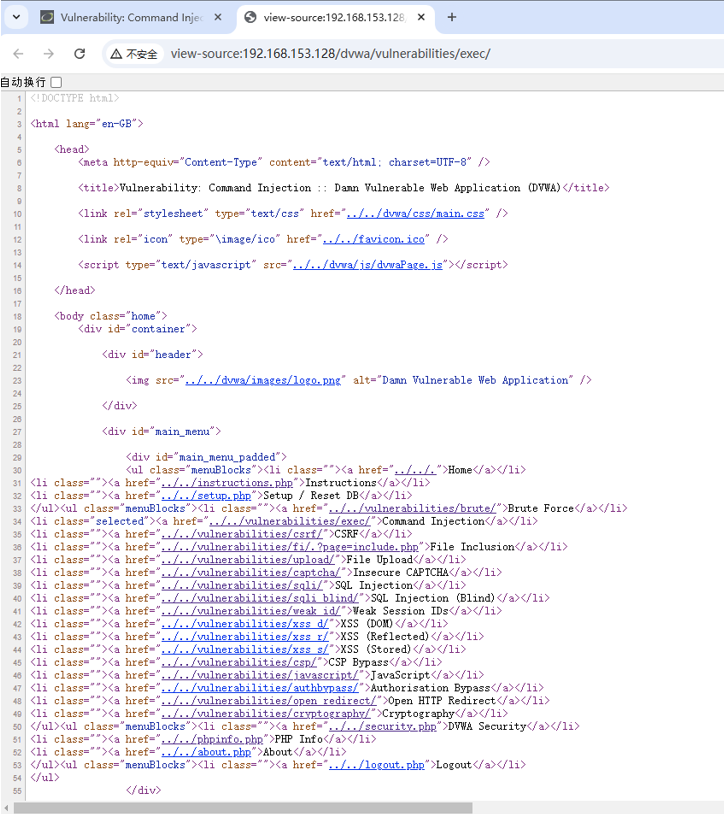Open the ../../favicon.ico link
The width and height of the screenshot is (724, 814).
tap(374, 239)
